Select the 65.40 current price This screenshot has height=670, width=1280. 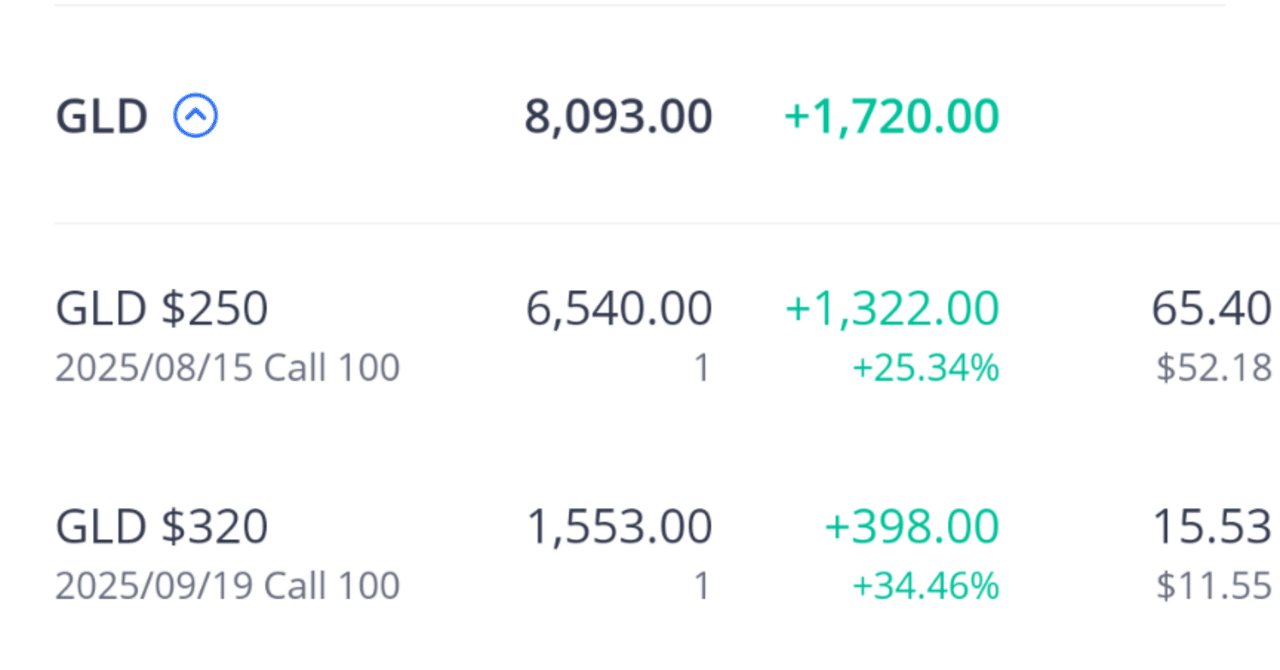click(1210, 309)
